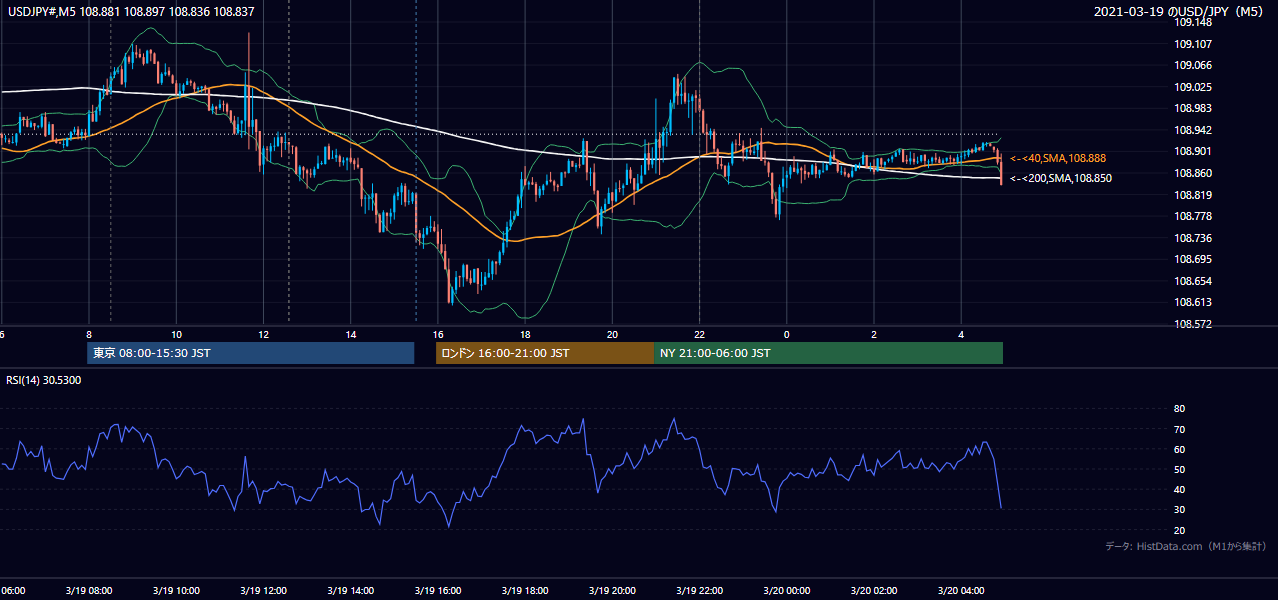Select the 200 SMA 108.850 label
Viewport: 1278px width, 600px height.
click(1061, 178)
